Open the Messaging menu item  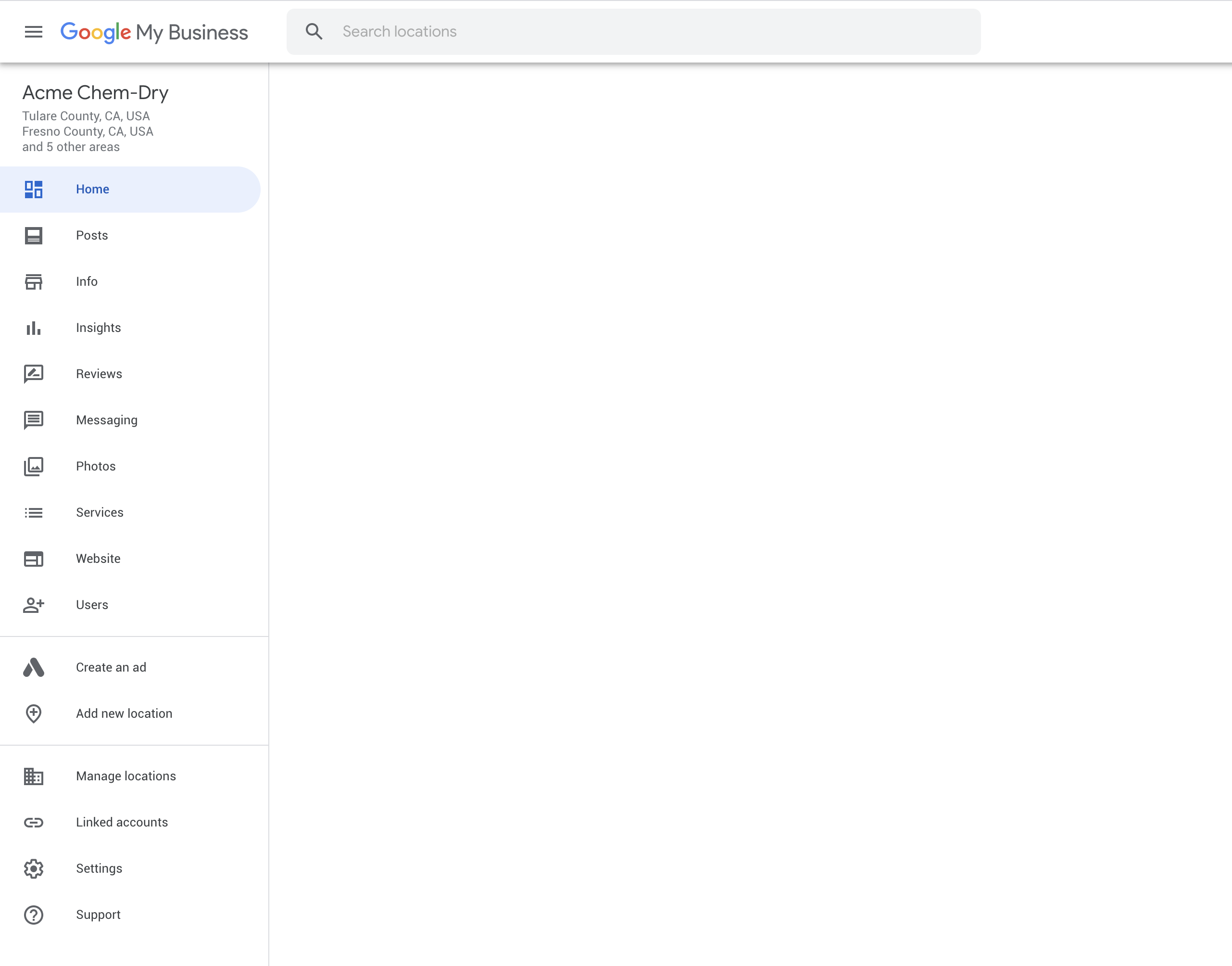[x=107, y=420]
